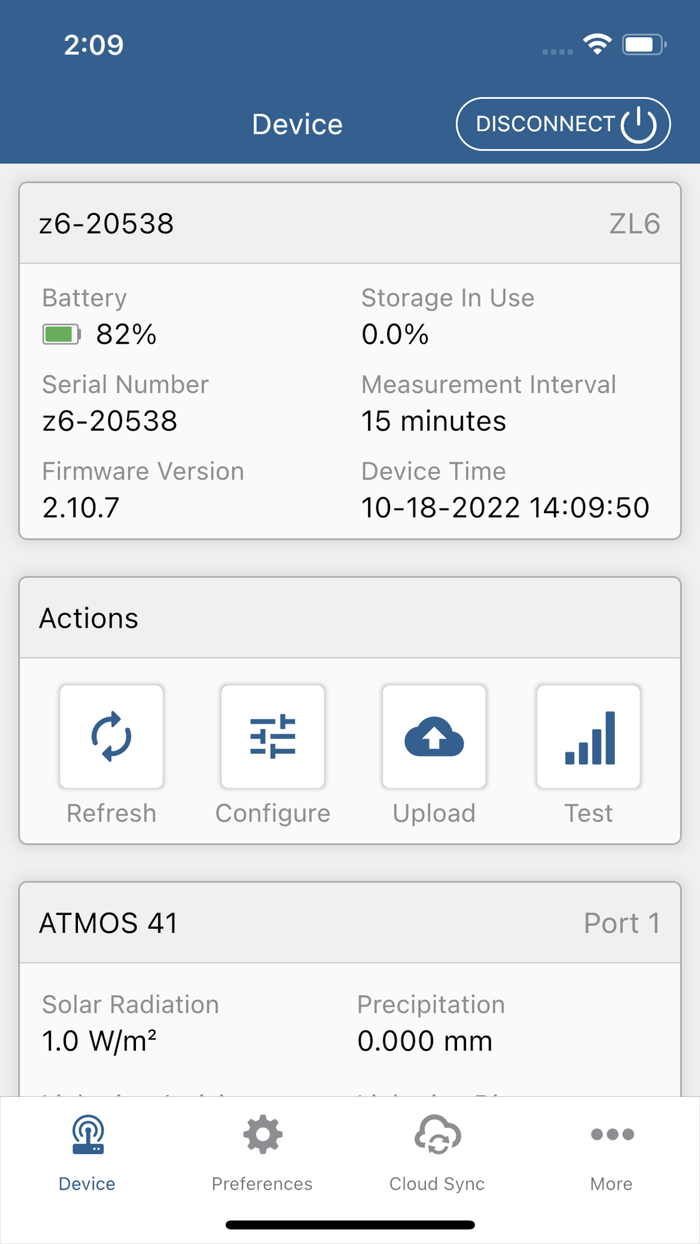The image size is (700, 1244).
Task: Tap the Measurement Interval value
Action: (433, 421)
